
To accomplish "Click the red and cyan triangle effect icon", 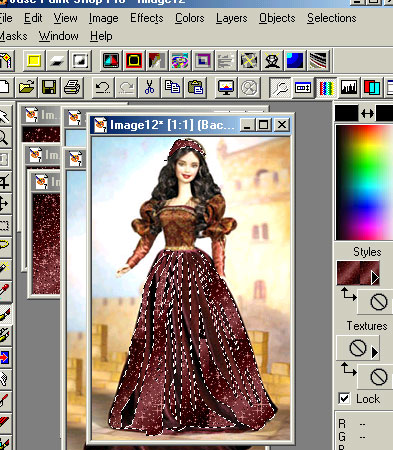I will [111, 61].
